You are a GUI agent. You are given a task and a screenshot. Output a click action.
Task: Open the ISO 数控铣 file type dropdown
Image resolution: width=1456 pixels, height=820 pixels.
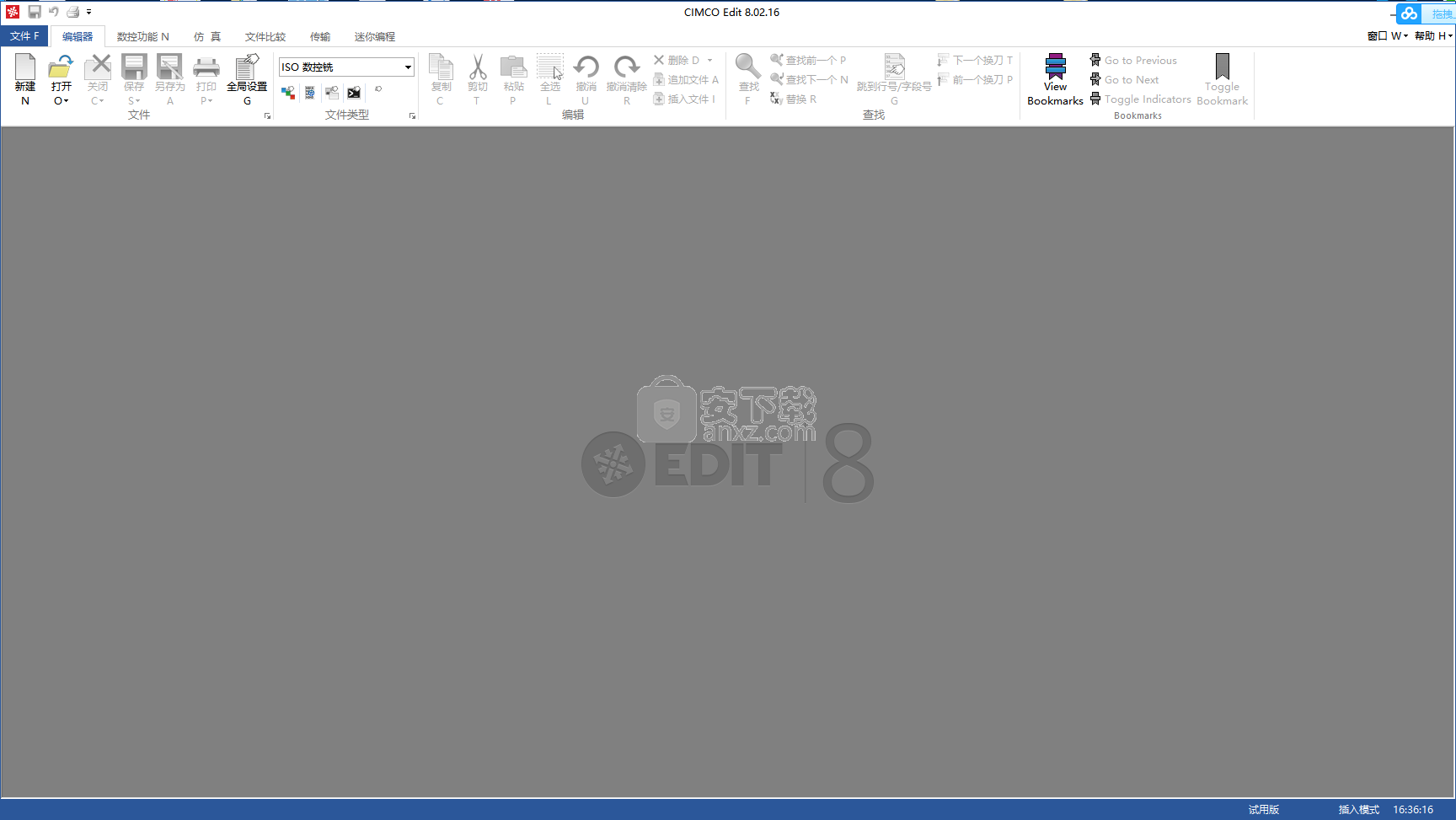click(408, 67)
